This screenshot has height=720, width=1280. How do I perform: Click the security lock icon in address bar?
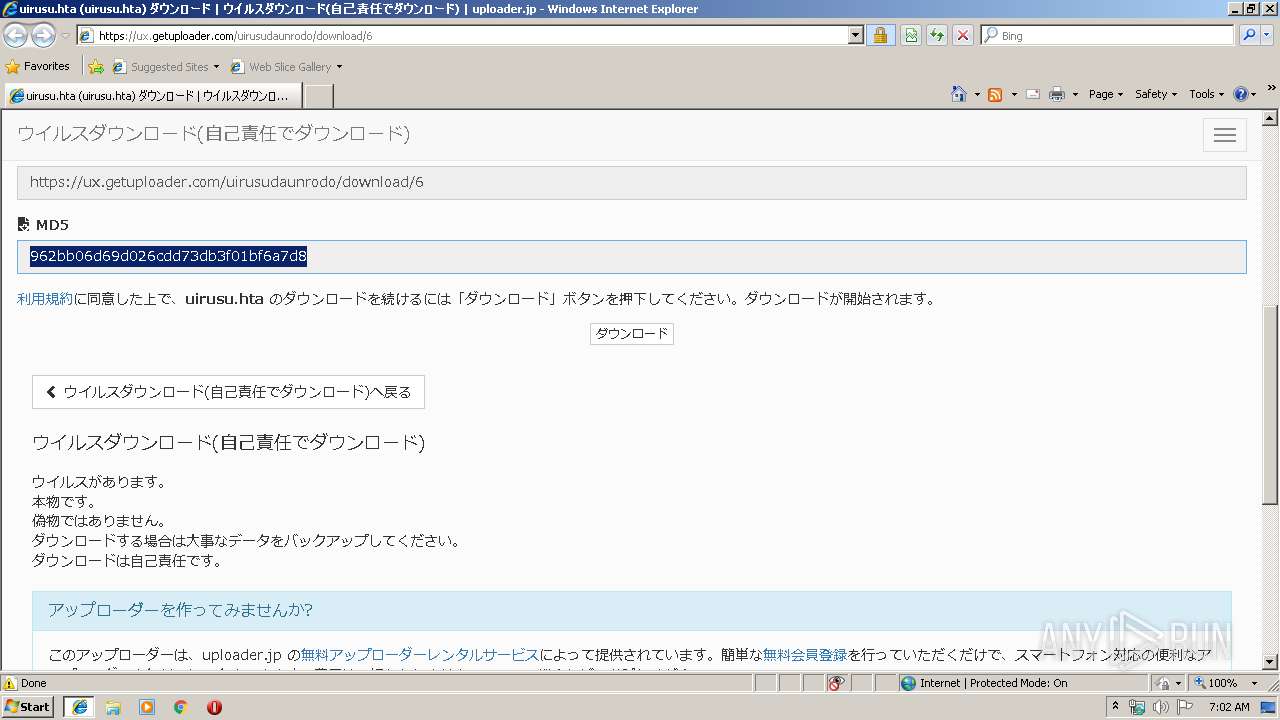point(880,35)
